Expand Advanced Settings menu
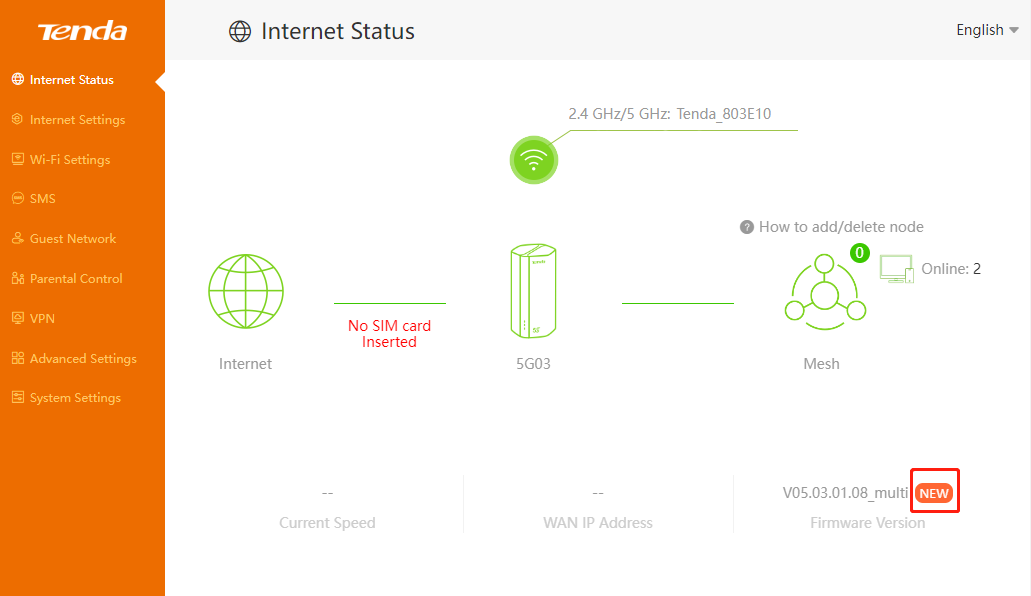The width and height of the screenshot is (1031, 596). click(83, 359)
